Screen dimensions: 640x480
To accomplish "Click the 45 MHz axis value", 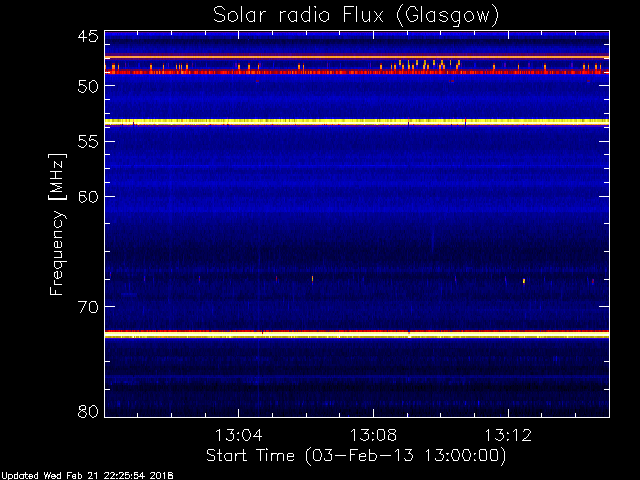I will pyautogui.click(x=88, y=37).
